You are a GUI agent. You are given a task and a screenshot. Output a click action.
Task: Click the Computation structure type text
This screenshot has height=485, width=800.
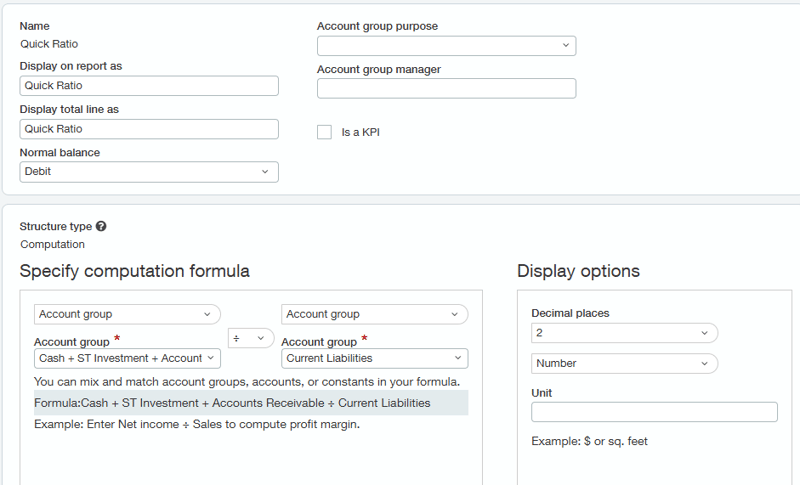tap(53, 244)
